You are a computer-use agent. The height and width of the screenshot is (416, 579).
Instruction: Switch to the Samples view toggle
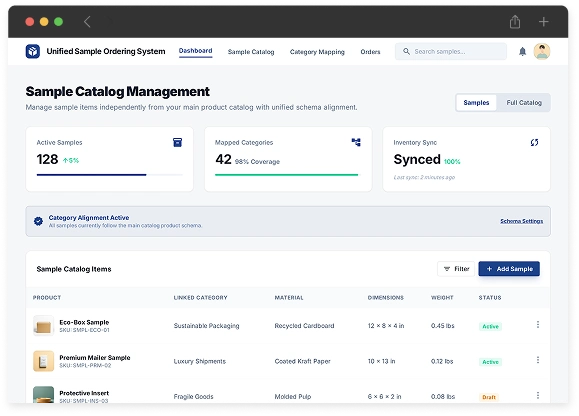pos(476,103)
